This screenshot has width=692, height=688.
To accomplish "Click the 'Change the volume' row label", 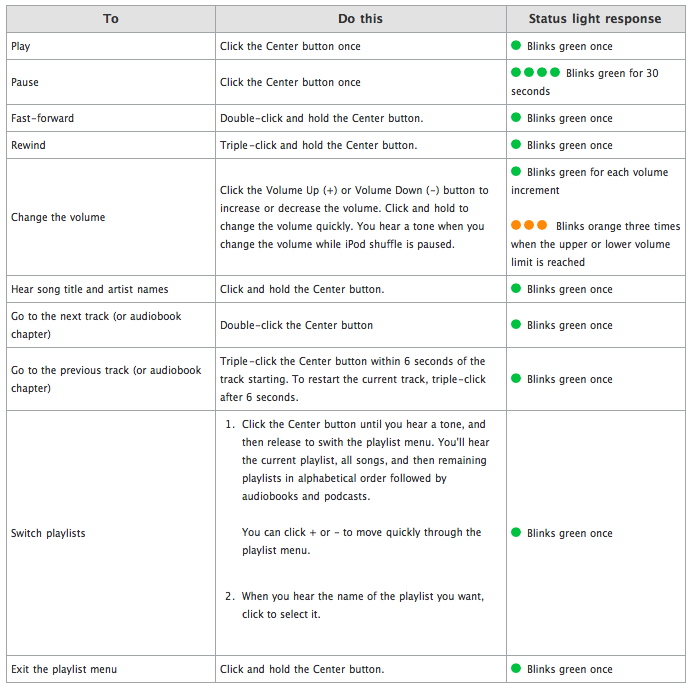I will click(x=58, y=217).
